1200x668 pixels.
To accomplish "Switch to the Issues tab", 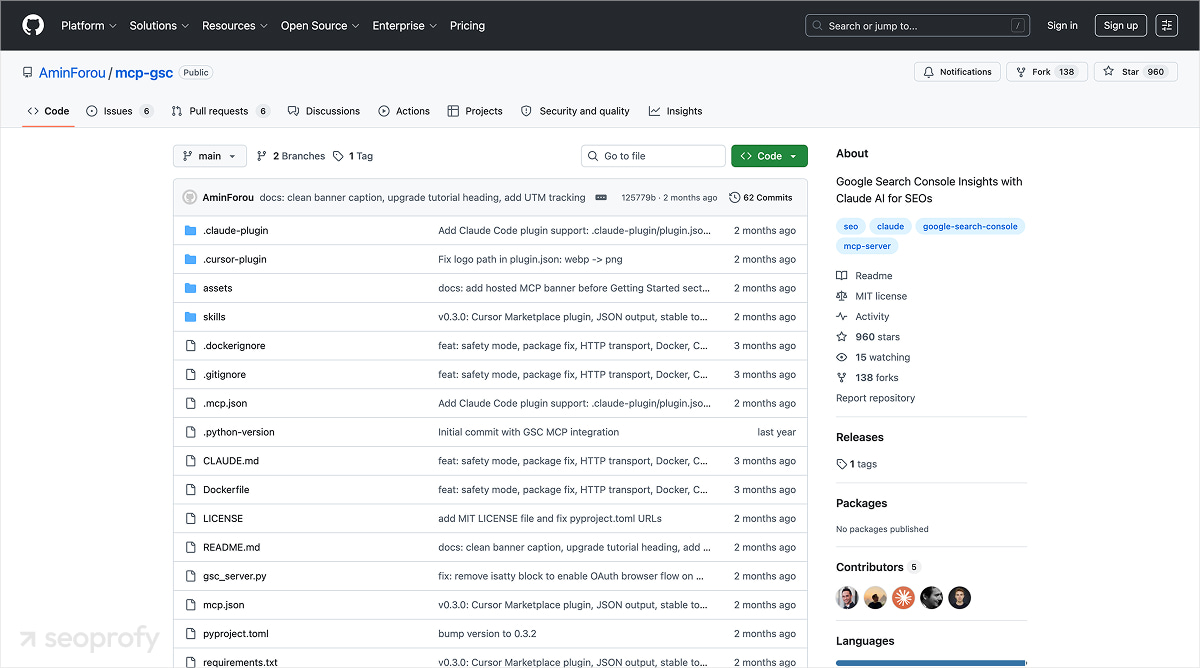I will click(x=119, y=111).
